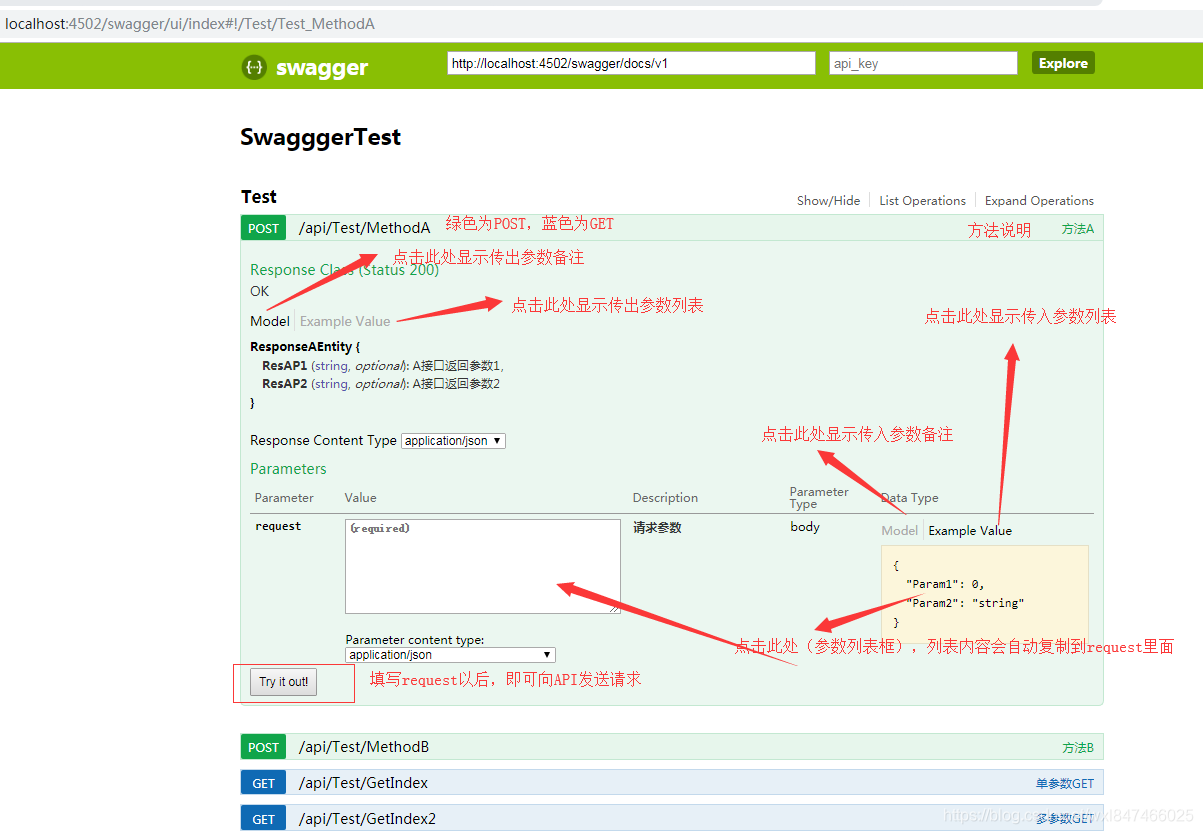Click the 请求参数 description text
The image size is (1203, 834).
point(657,527)
